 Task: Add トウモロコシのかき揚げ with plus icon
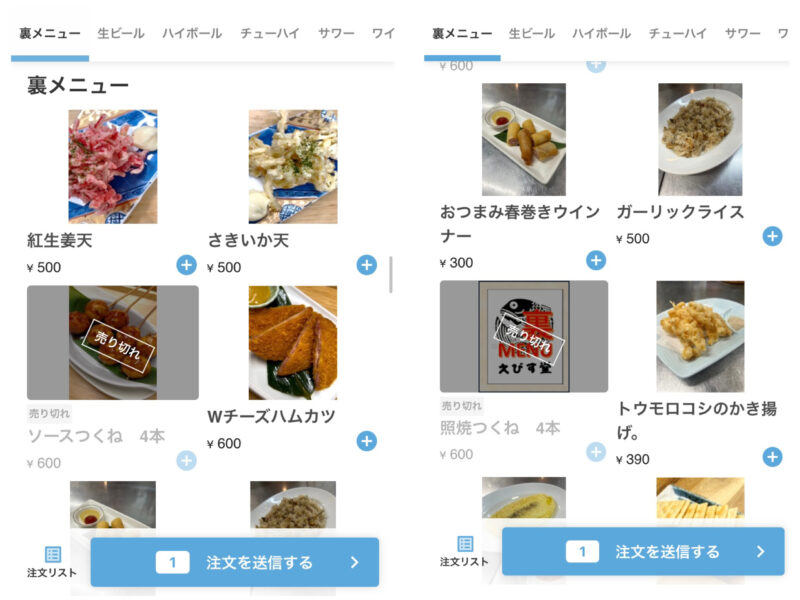[x=772, y=457]
